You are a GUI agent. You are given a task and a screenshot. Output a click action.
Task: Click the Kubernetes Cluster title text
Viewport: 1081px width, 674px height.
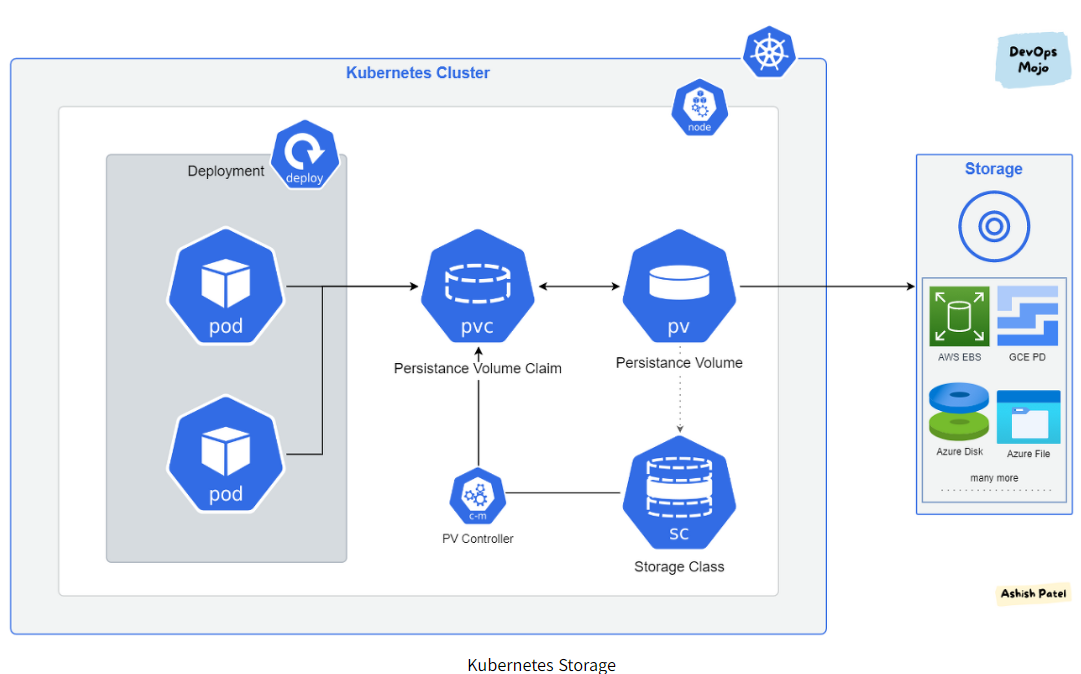click(x=418, y=73)
